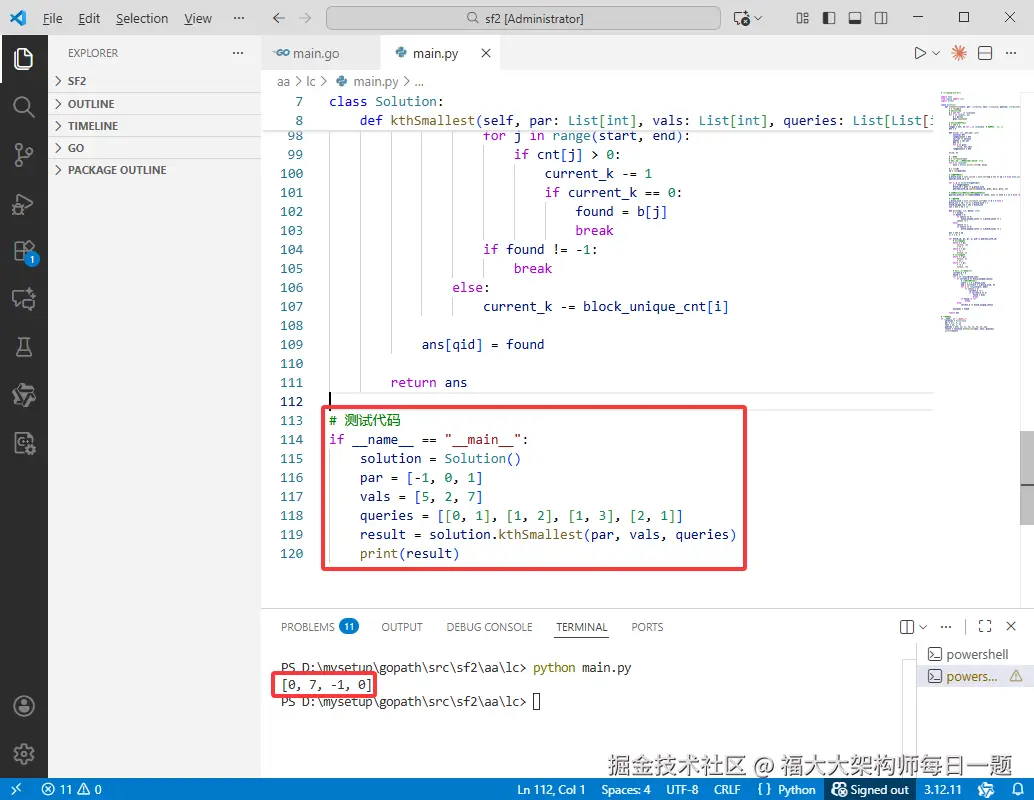Open the Extensions view with badge

coord(25,252)
